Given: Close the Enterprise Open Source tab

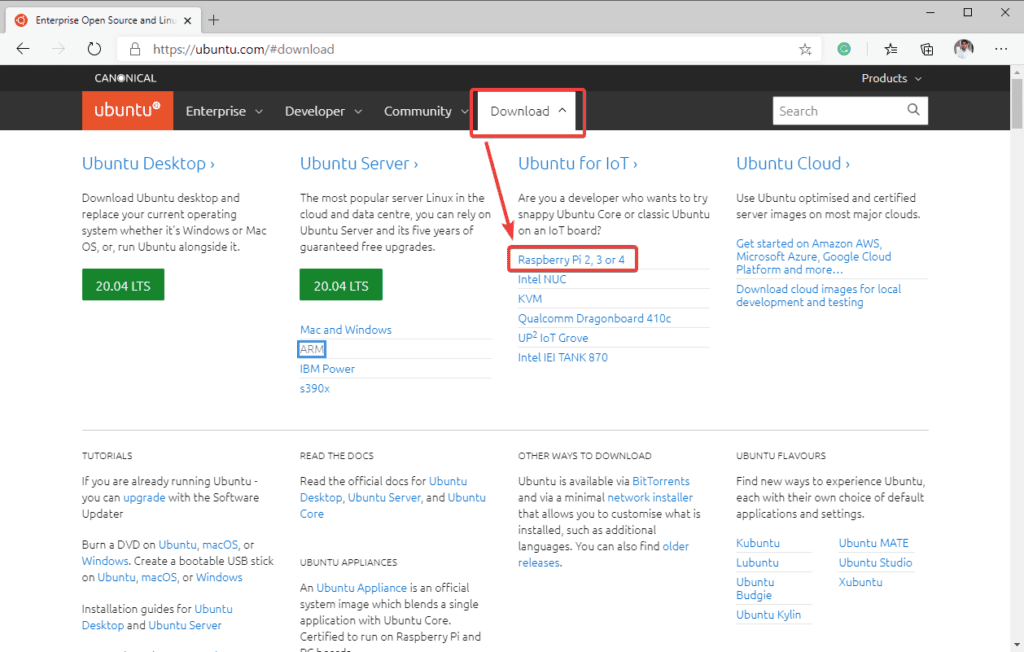Looking at the screenshot, I should tap(187, 20).
